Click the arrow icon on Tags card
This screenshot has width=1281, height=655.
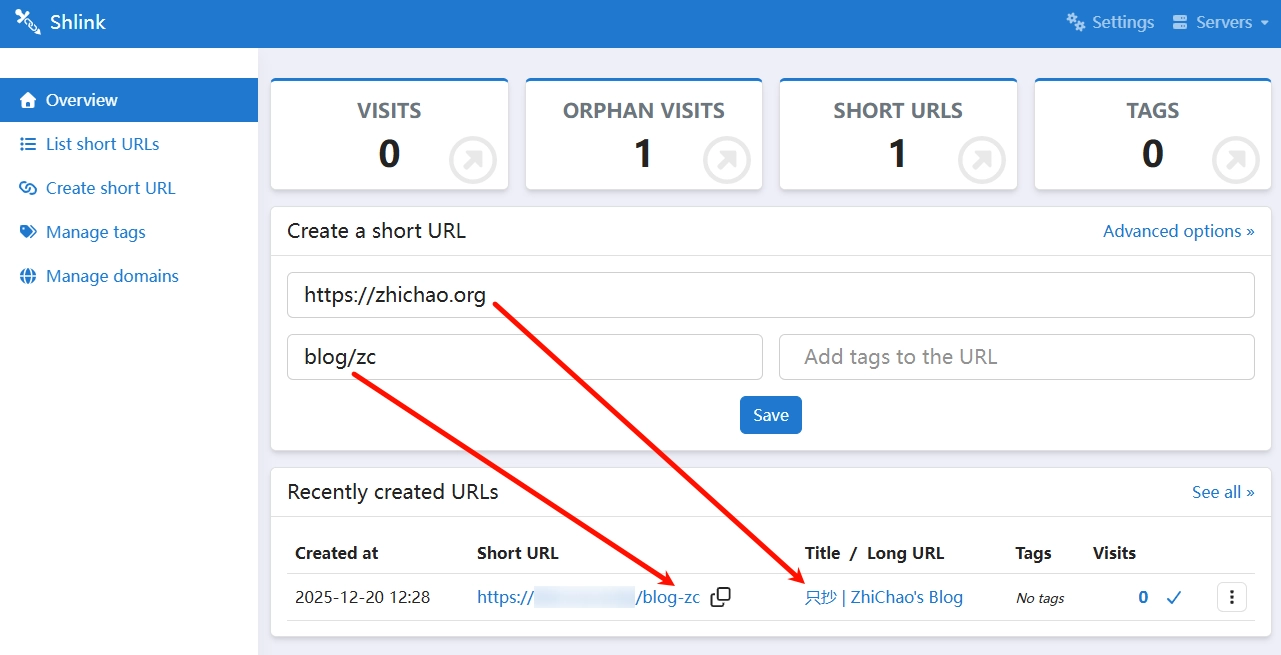(x=1236, y=161)
